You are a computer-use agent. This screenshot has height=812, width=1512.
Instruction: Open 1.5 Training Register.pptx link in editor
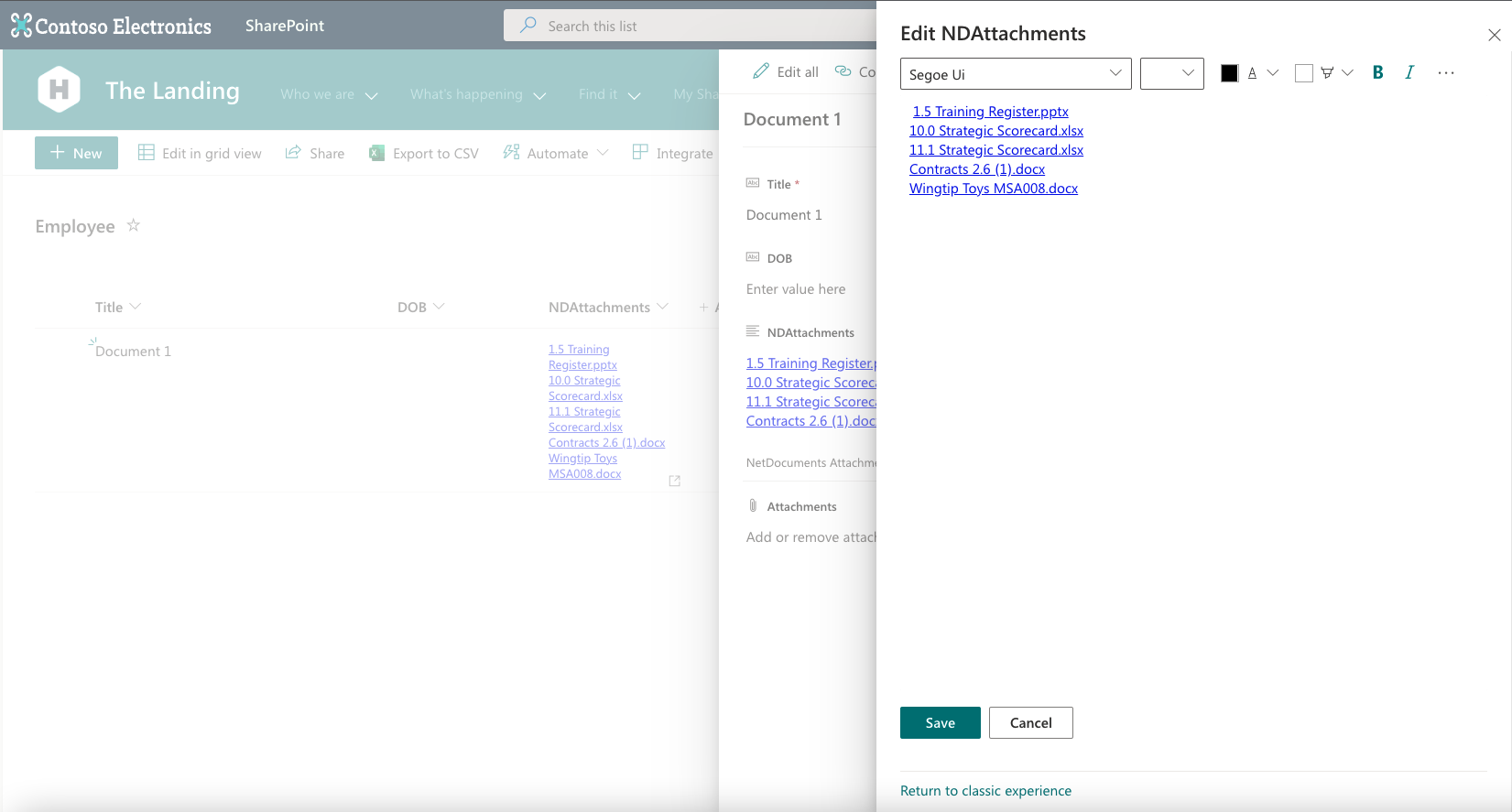point(990,112)
